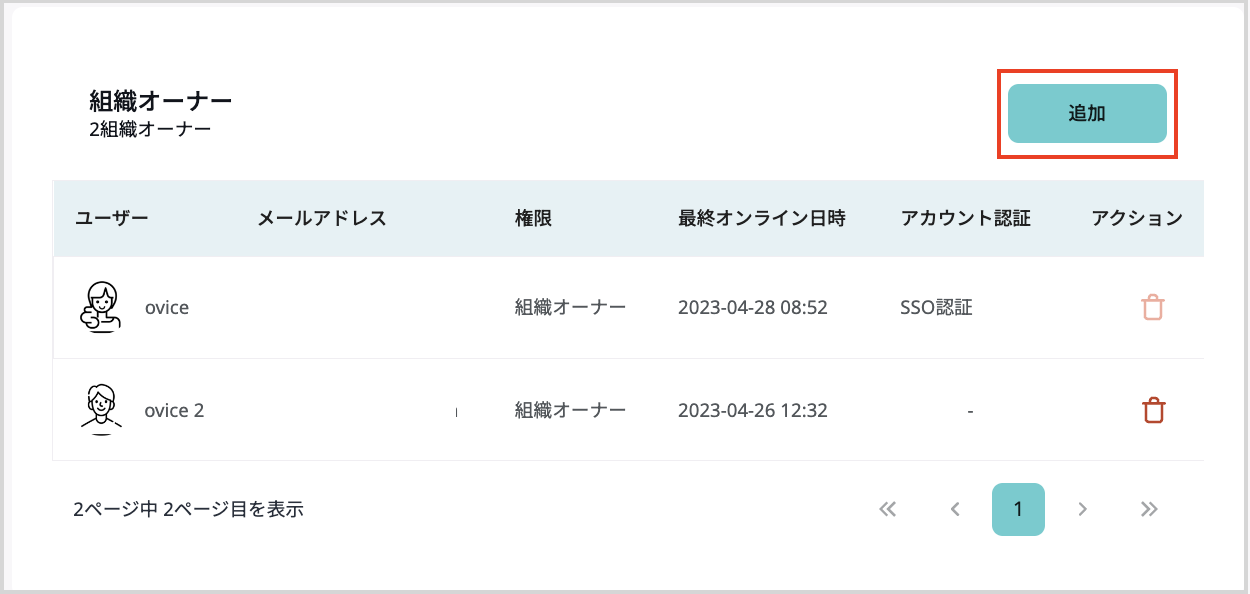Select page 1 in the pagination

pos(1018,509)
